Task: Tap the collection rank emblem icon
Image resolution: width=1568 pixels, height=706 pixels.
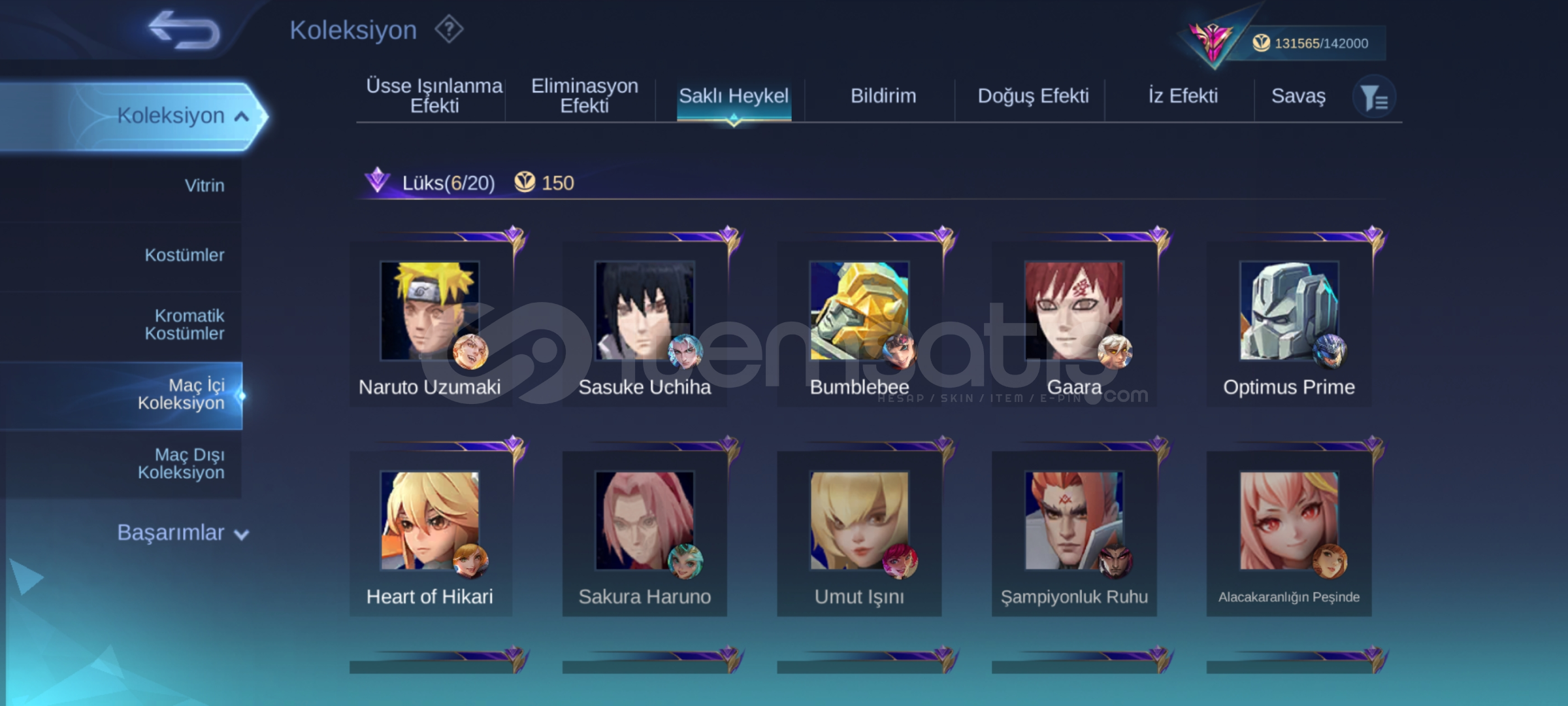Action: (1213, 41)
